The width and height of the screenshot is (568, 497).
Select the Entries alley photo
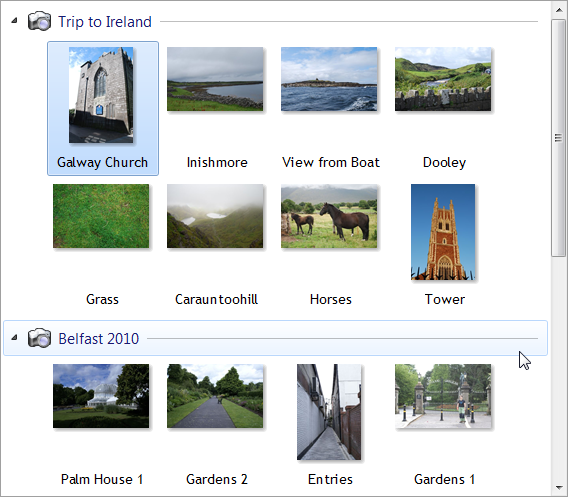[x=329, y=412]
